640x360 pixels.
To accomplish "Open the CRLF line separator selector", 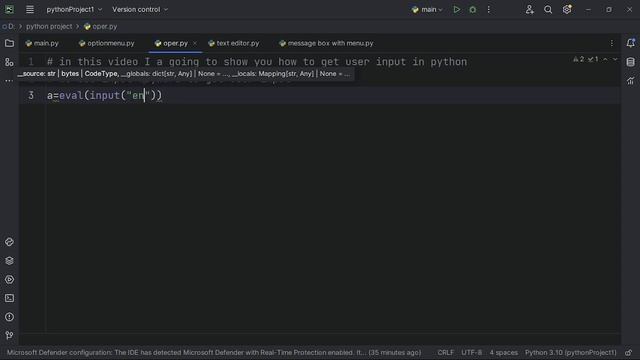I will (445, 353).
